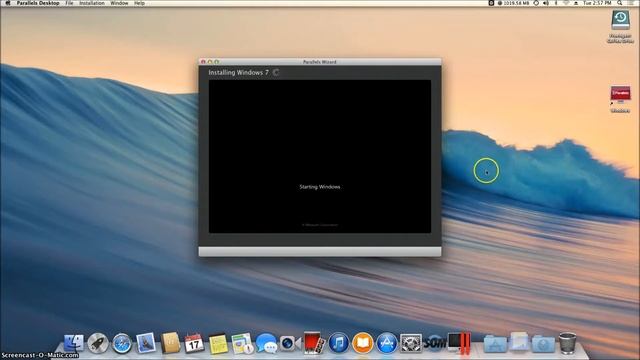Image resolution: width=640 pixels, height=360 pixels.
Task: Open the orange iBooks icon in Dock
Action: pyautogui.click(x=362, y=343)
